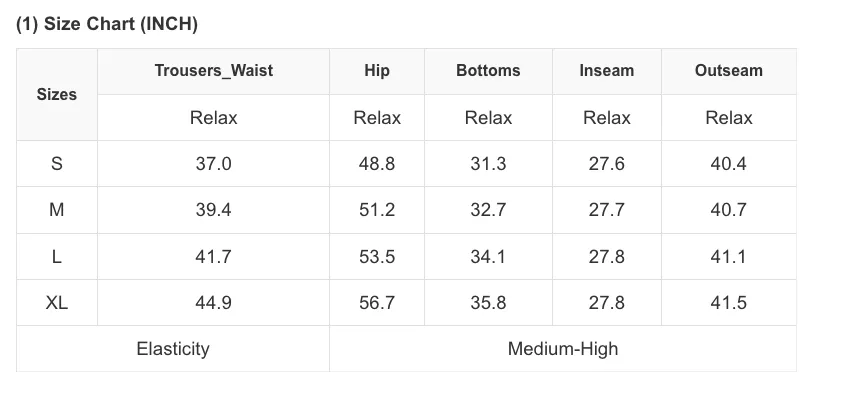Select the M size row label

click(57, 210)
